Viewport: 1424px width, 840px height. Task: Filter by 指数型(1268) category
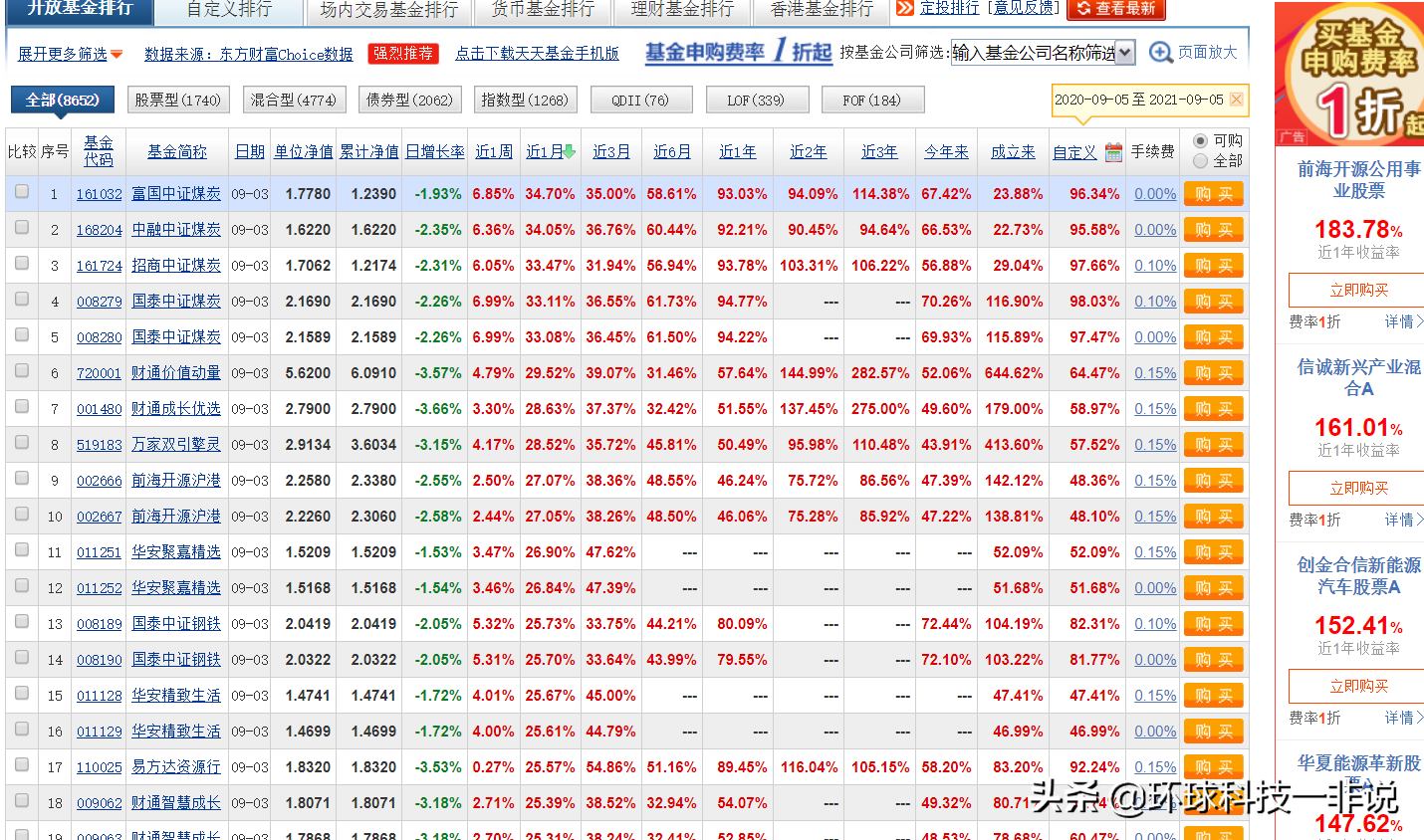pyautogui.click(x=524, y=100)
